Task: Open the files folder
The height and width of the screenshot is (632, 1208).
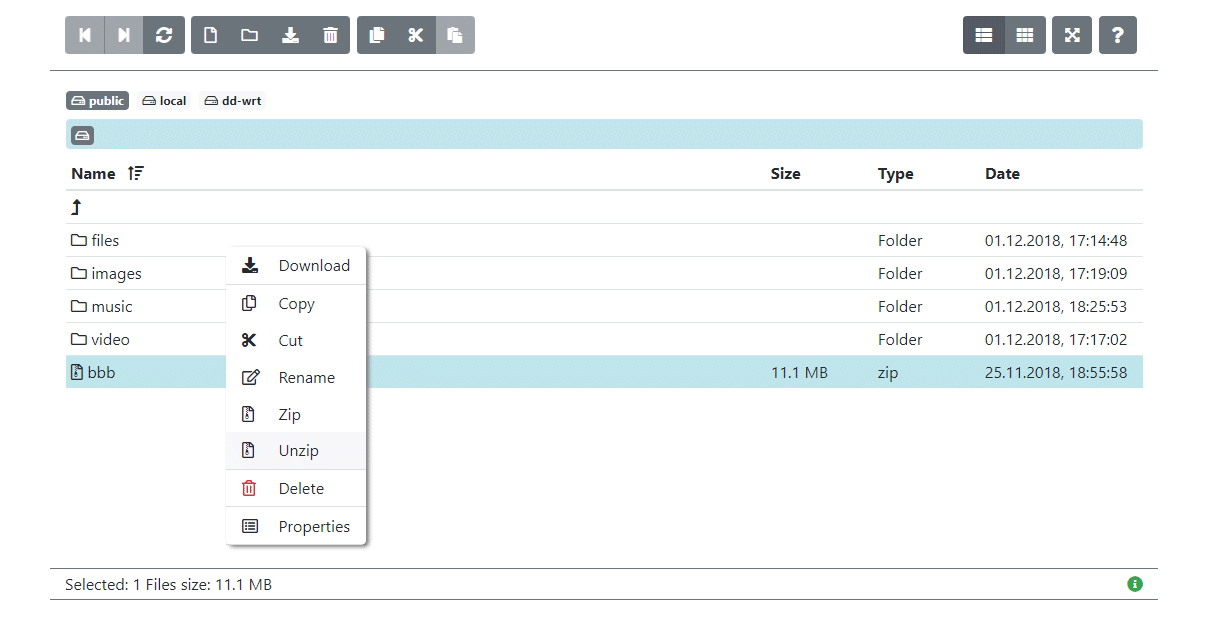Action: [104, 240]
